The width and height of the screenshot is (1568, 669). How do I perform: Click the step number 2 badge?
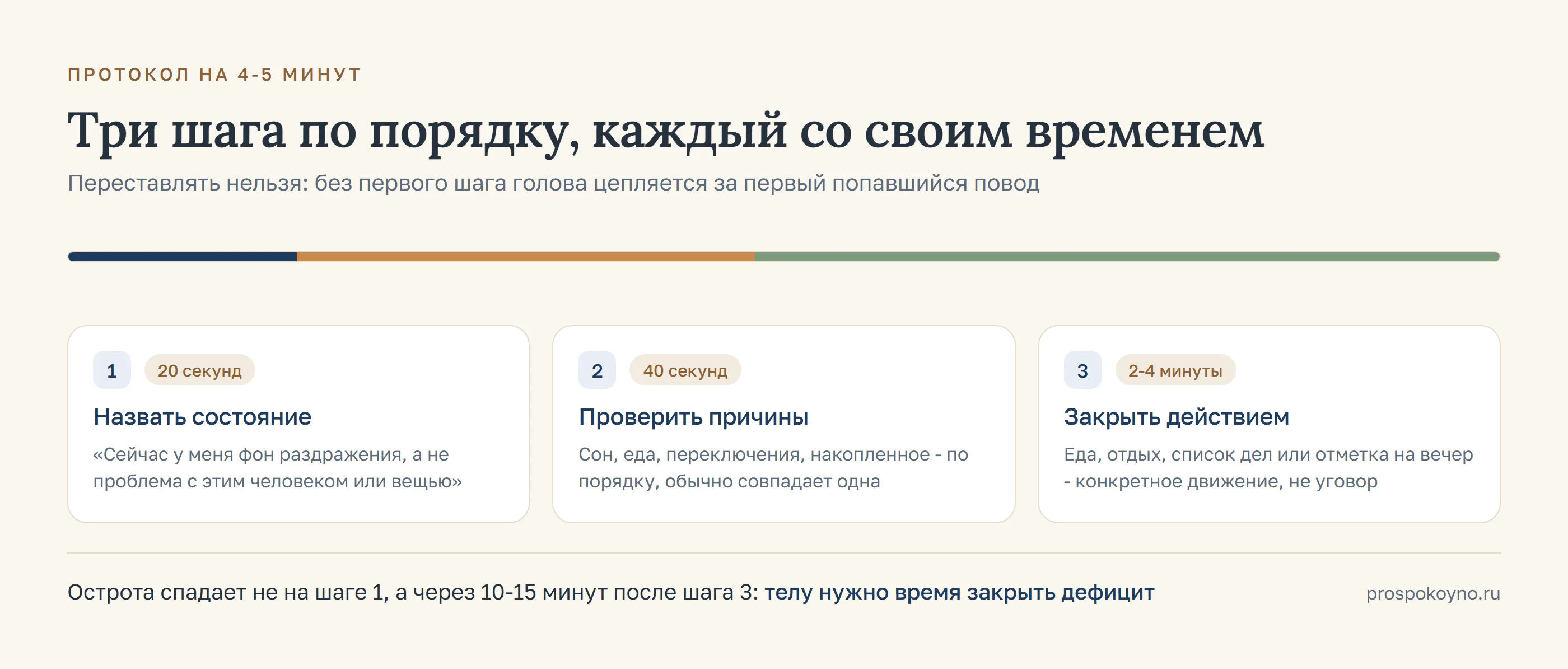click(x=596, y=370)
